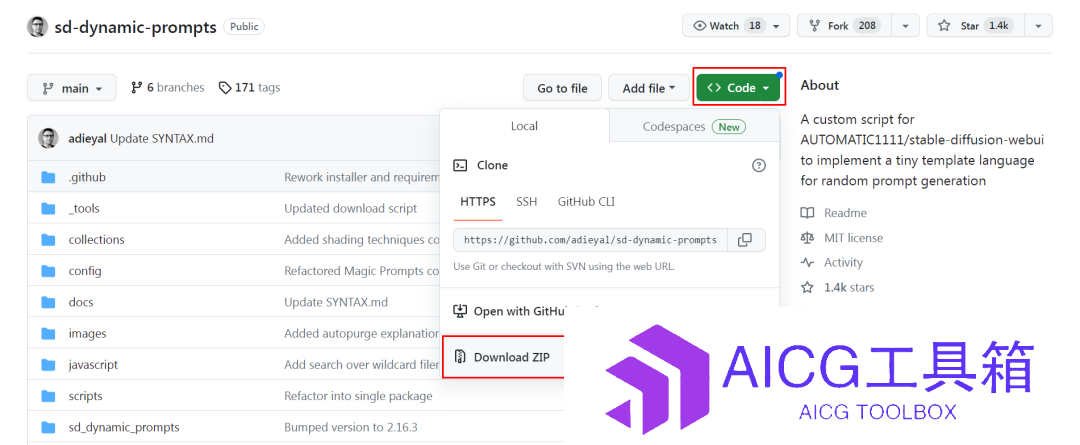This screenshot has width=1080, height=445.
Task: Switch to the Local tab
Action: point(524,126)
